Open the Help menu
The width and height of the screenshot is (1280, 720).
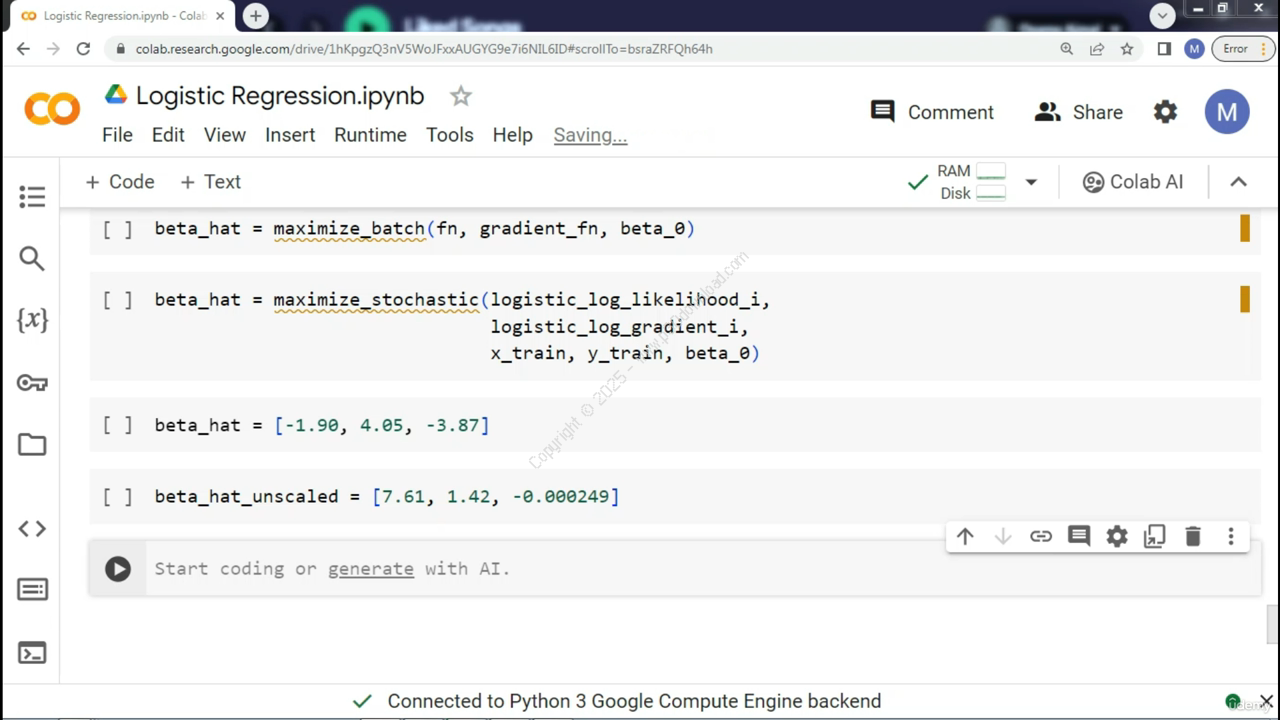(x=512, y=135)
